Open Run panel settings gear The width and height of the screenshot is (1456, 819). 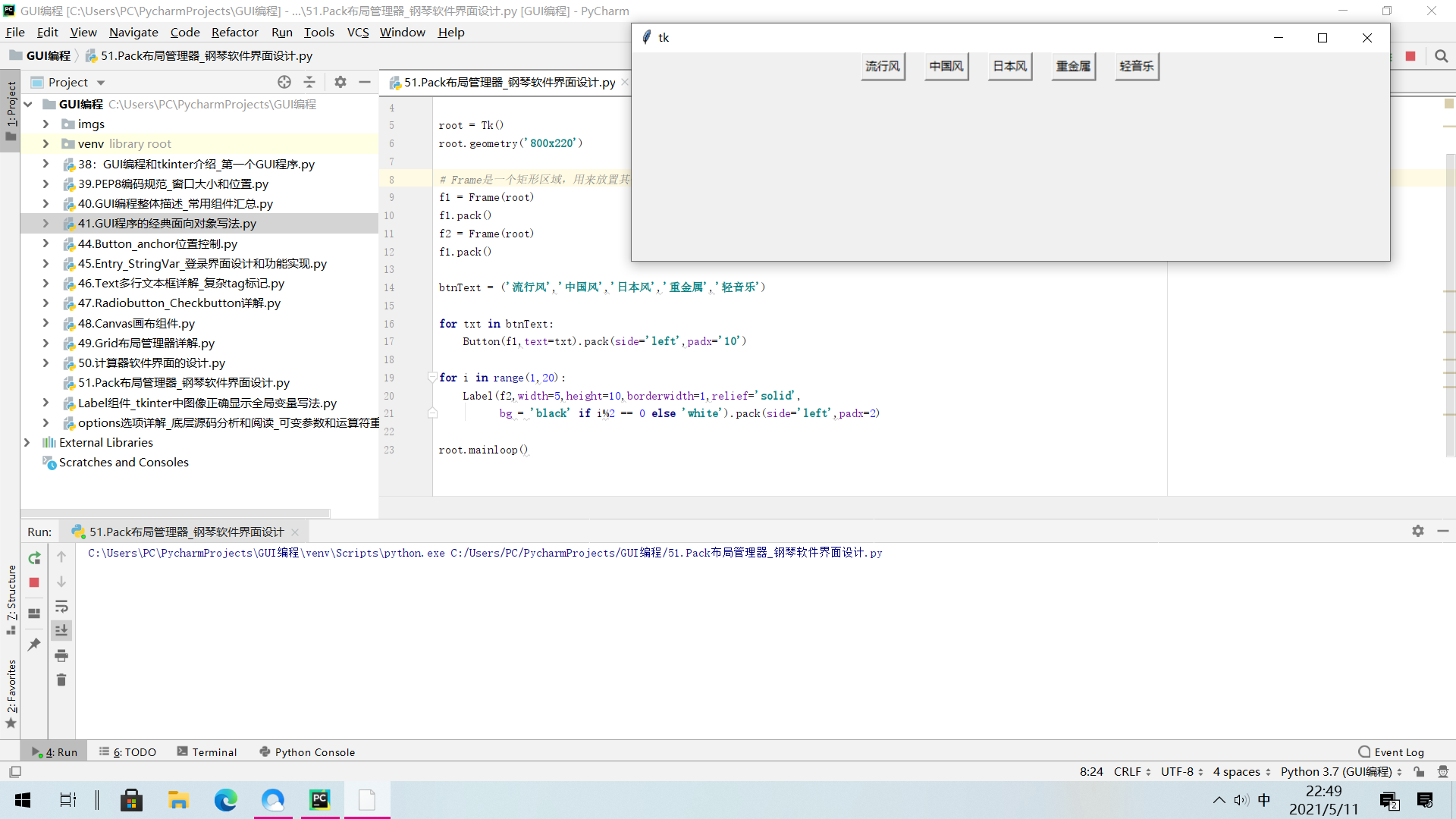(1418, 531)
